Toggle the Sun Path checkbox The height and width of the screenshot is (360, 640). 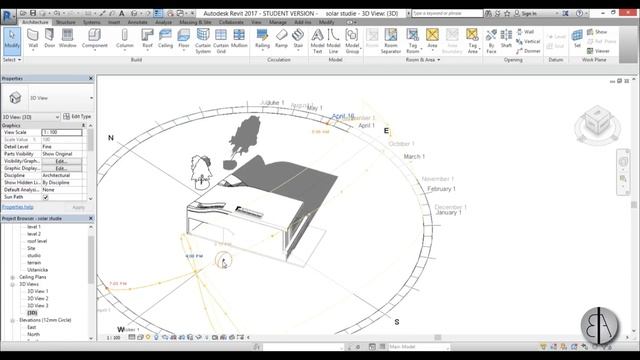[46, 197]
